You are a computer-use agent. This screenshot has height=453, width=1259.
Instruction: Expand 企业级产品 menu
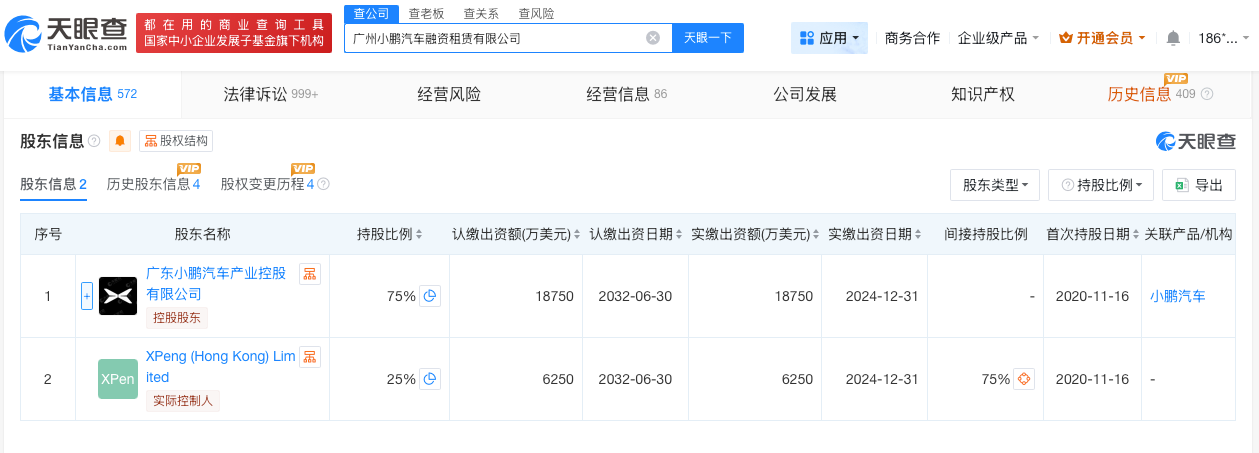point(998,38)
